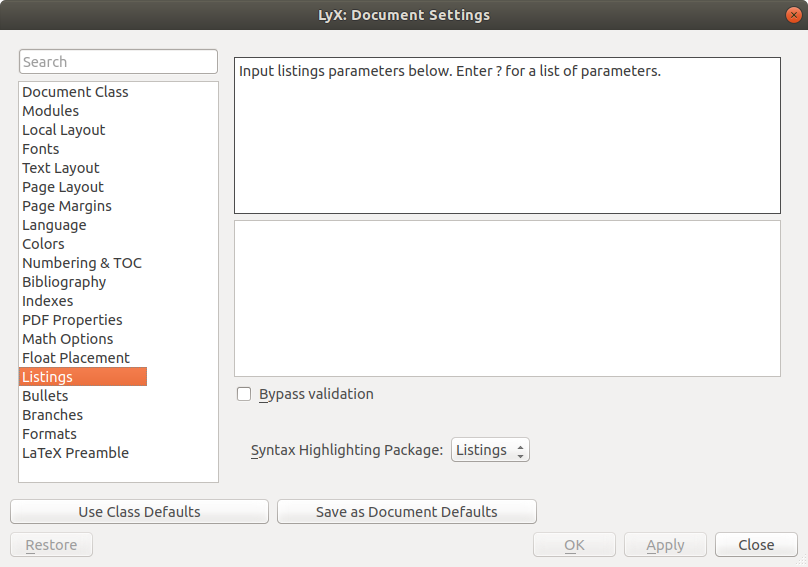Select the Fonts category
The height and width of the screenshot is (567, 808).
coord(41,149)
